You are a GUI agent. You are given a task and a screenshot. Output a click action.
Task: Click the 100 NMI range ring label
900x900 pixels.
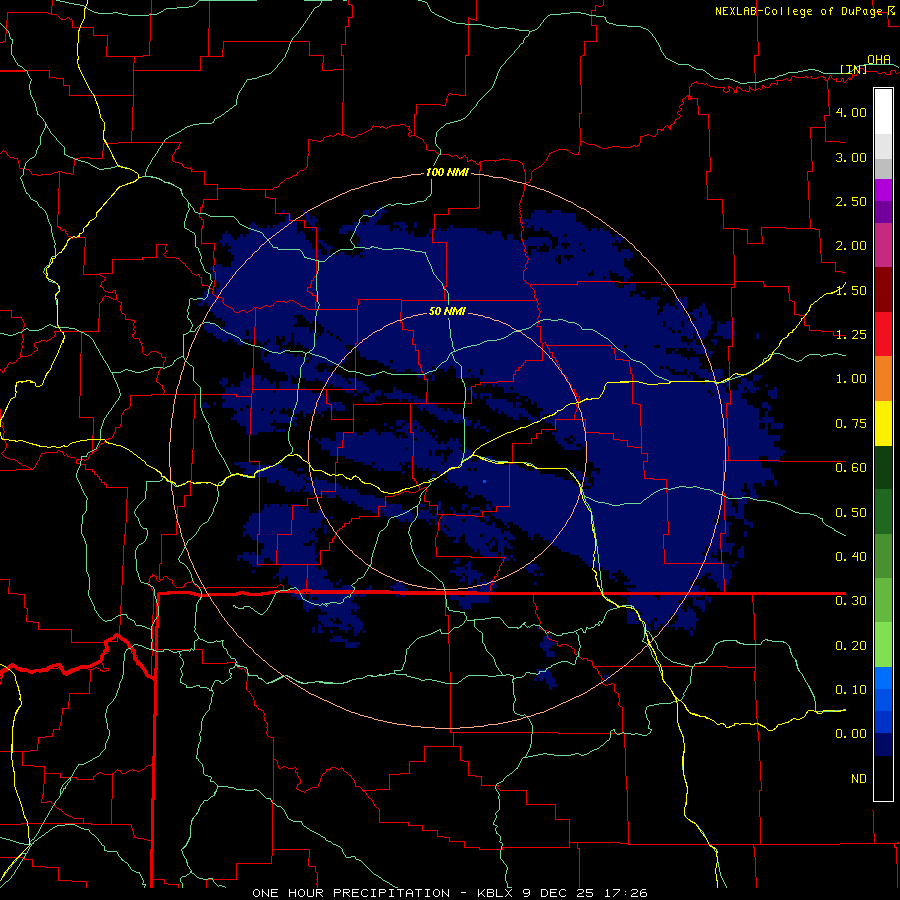coord(447,172)
